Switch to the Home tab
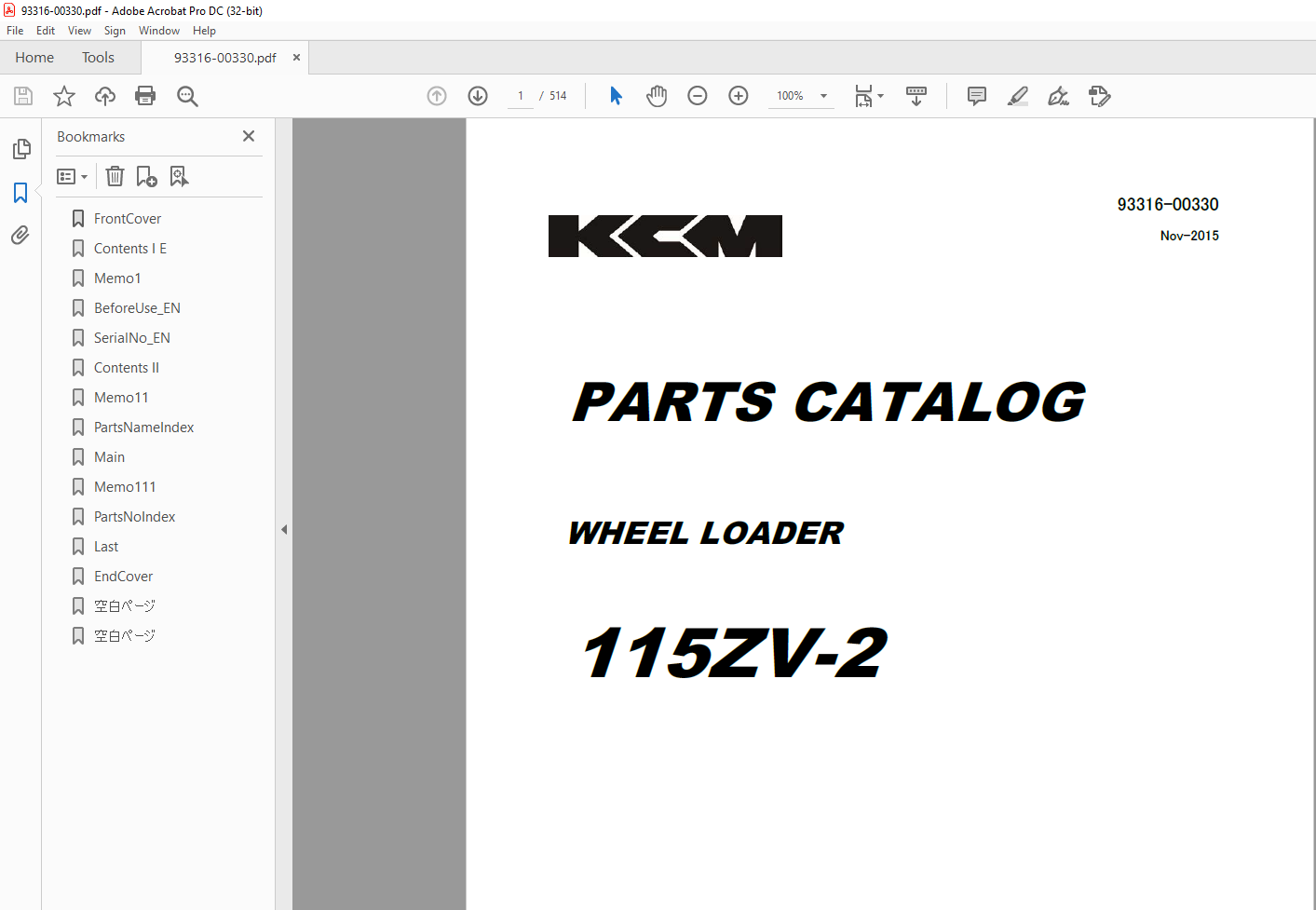 (34, 57)
